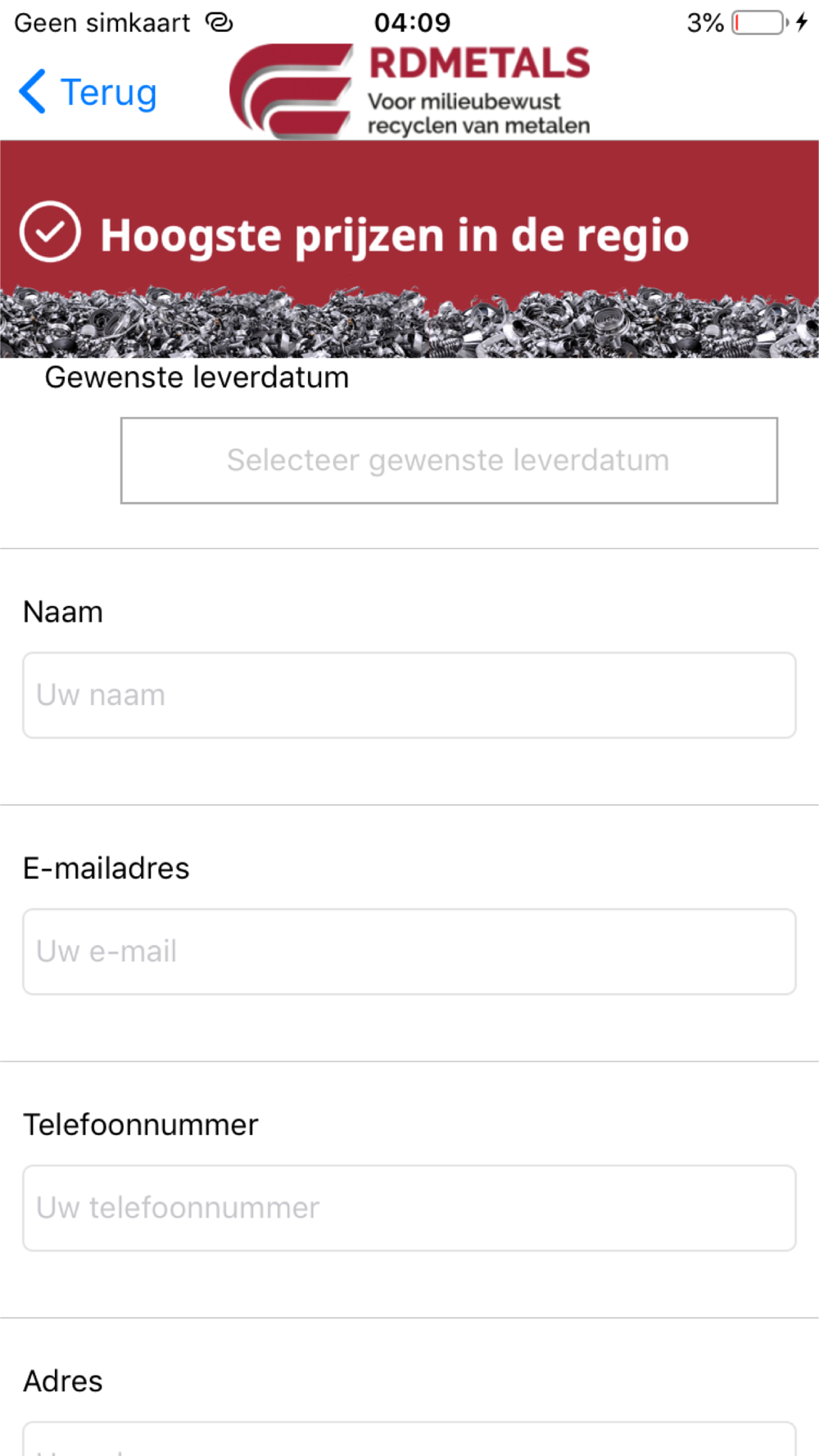The width and height of the screenshot is (819, 1456).
Task: Tap the charging bolt icon
Action: click(x=802, y=22)
